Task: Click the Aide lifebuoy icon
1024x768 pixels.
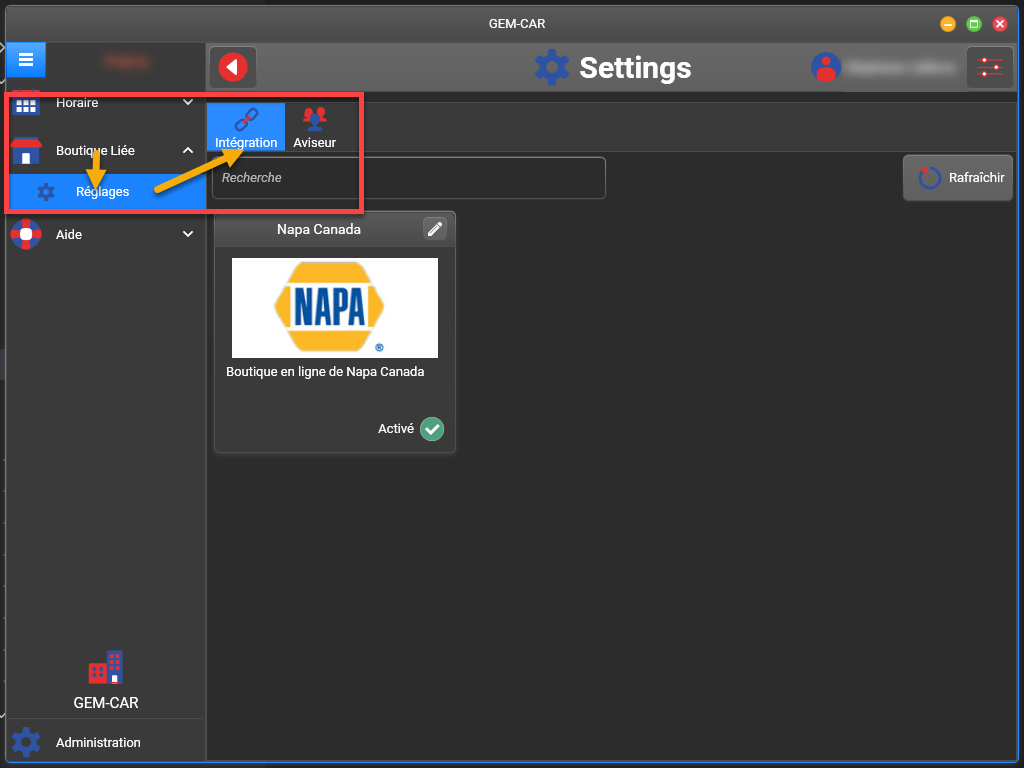Action: click(x=26, y=234)
